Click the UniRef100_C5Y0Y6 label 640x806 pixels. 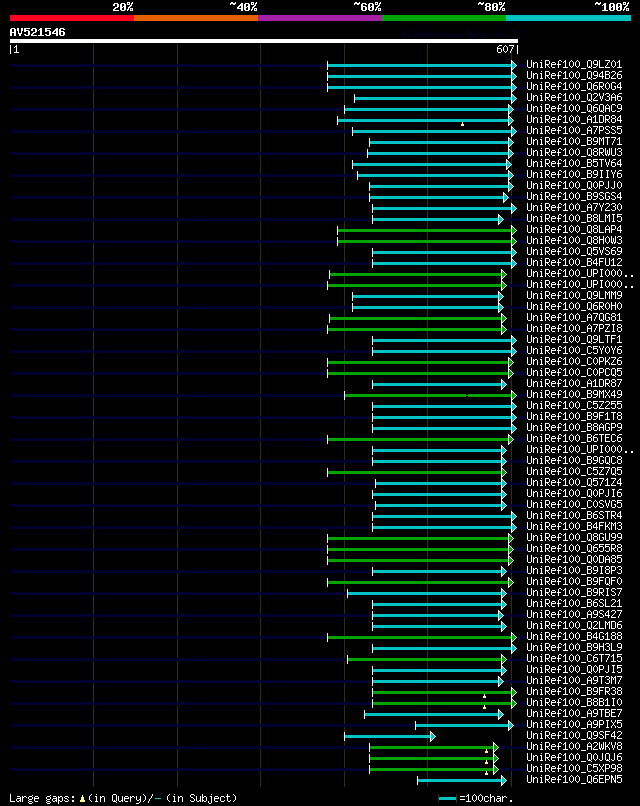coord(574,351)
